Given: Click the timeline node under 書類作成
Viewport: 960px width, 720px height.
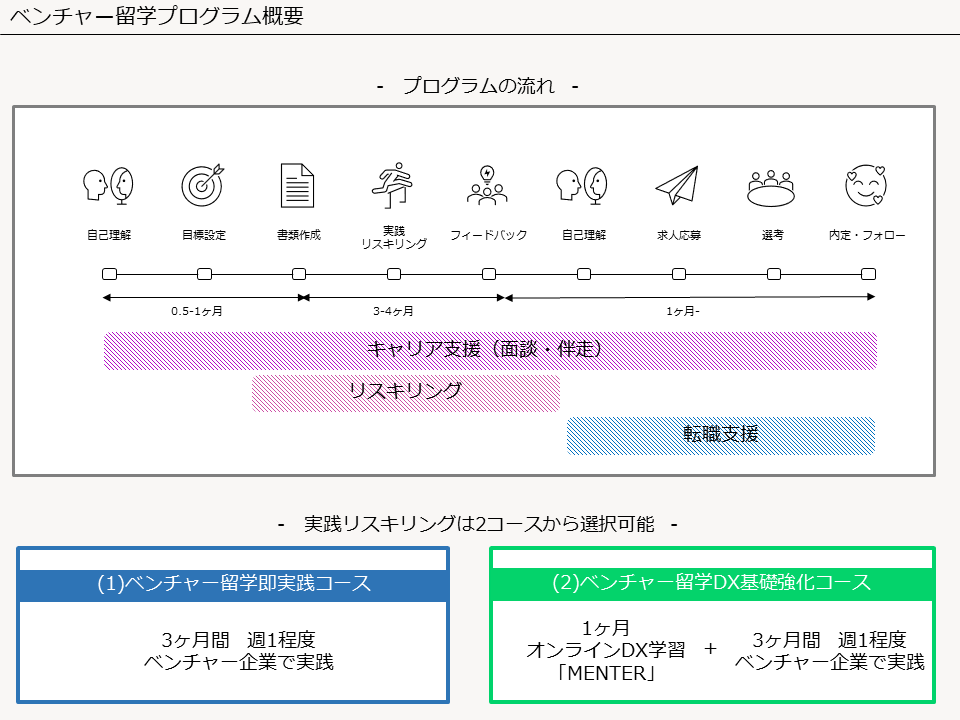Looking at the screenshot, I should pos(299,274).
